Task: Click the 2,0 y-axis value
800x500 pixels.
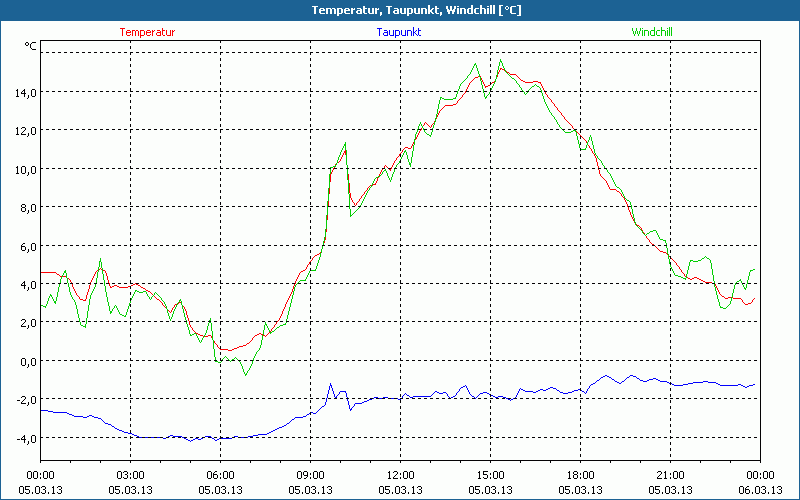Action: point(29,323)
